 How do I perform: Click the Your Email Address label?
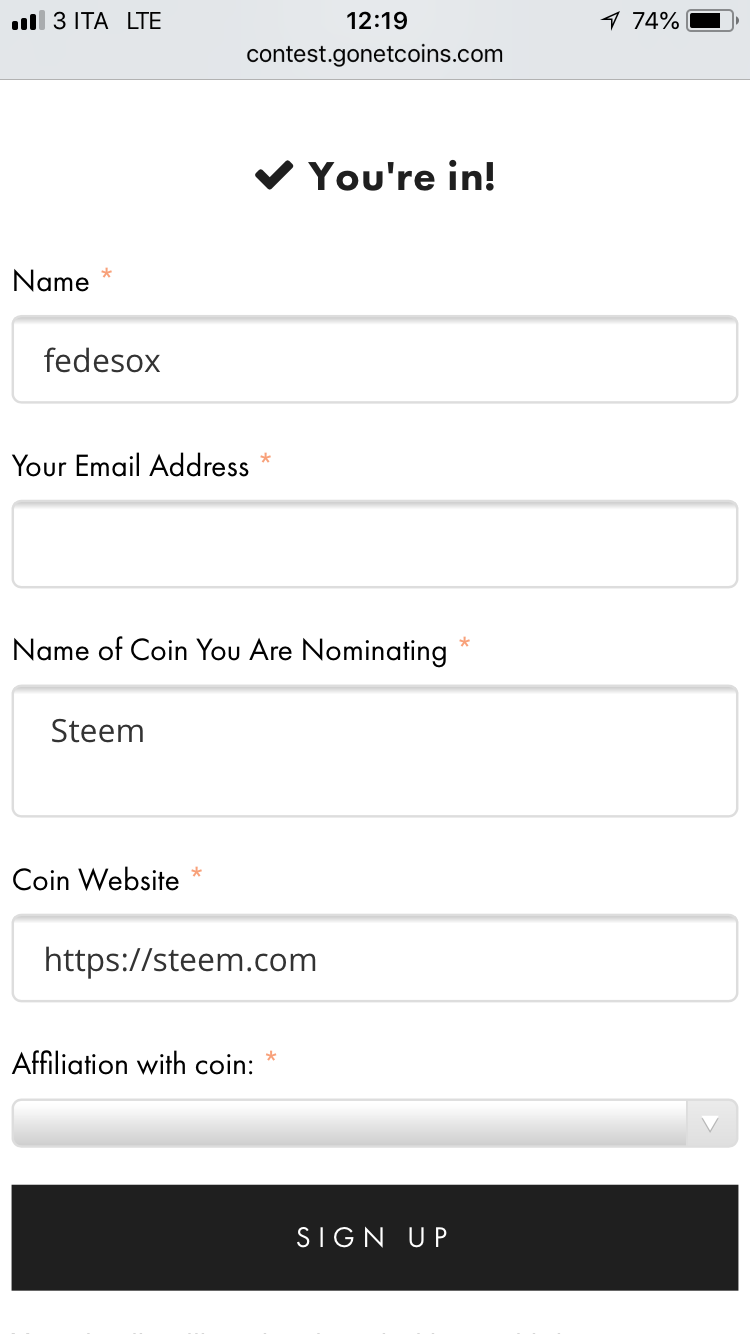click(x=130, y=466)
